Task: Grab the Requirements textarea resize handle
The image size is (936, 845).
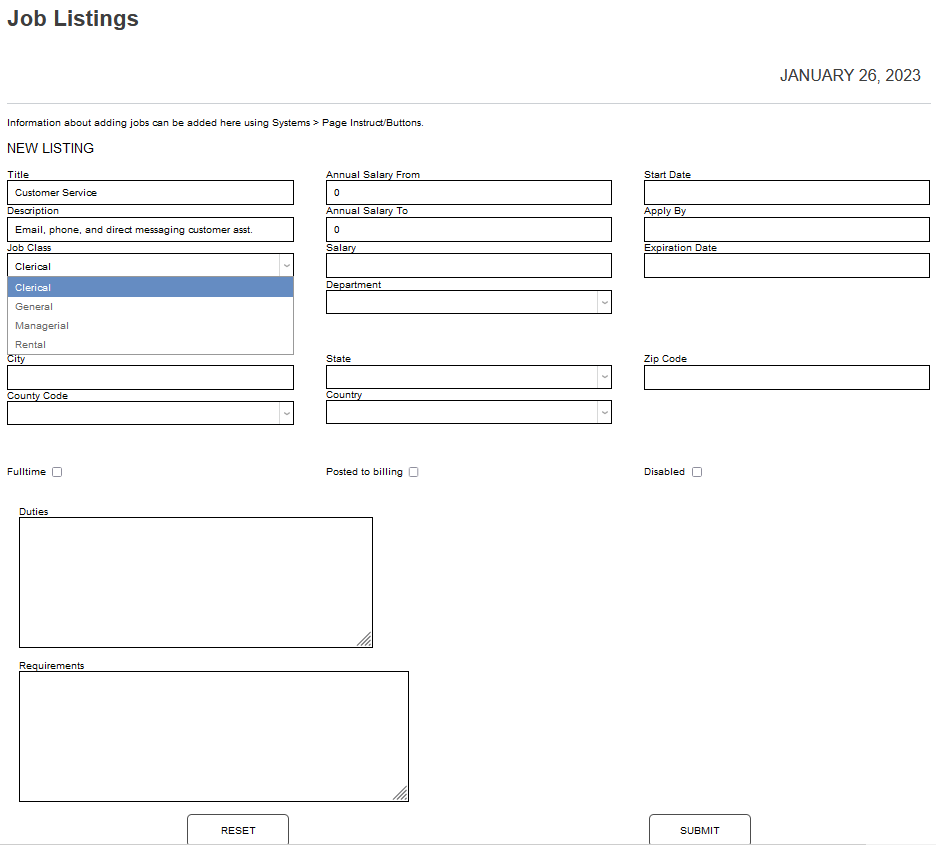Action: [400, 793]
